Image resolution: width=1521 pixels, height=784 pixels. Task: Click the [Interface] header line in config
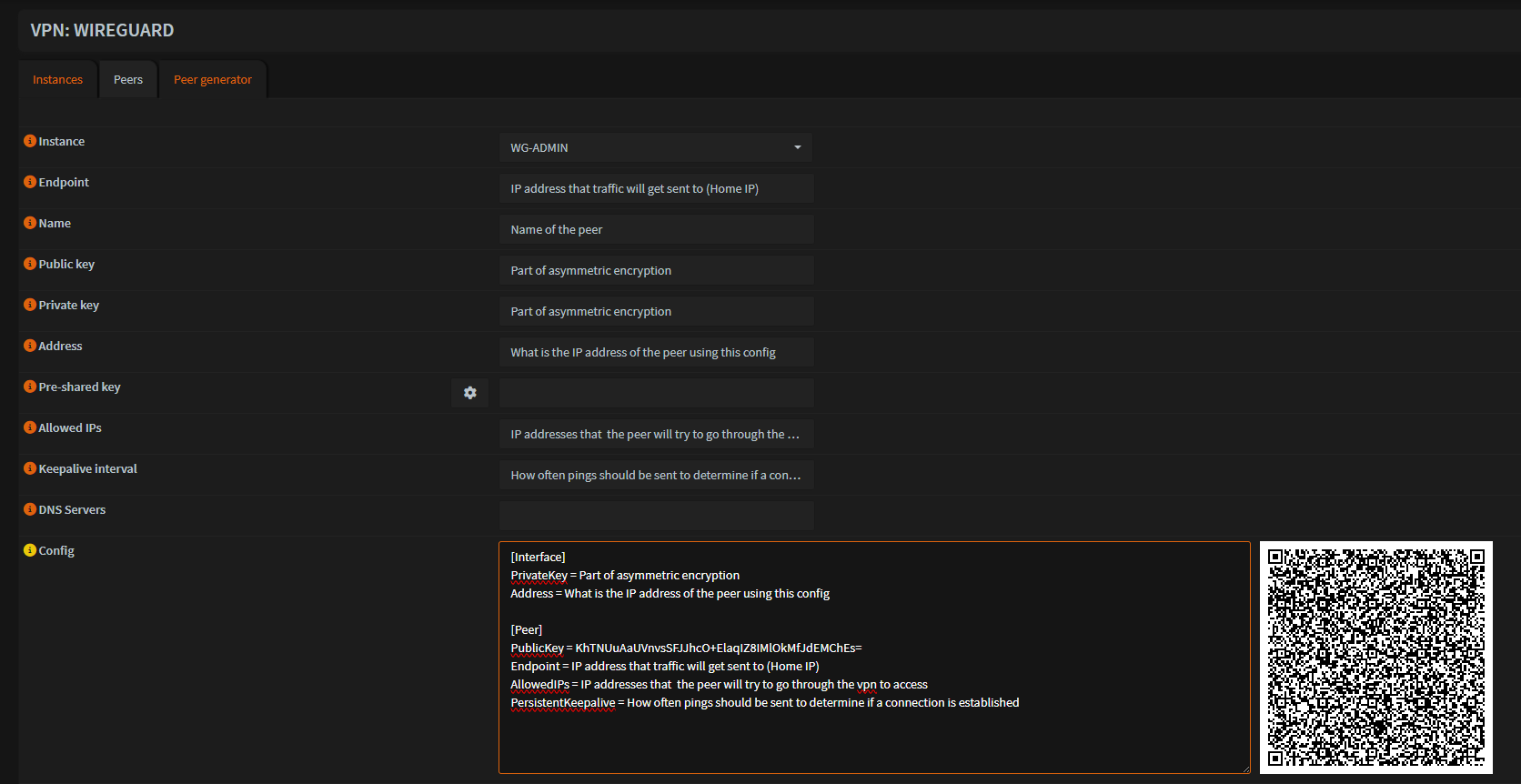[x=538, y=557]
